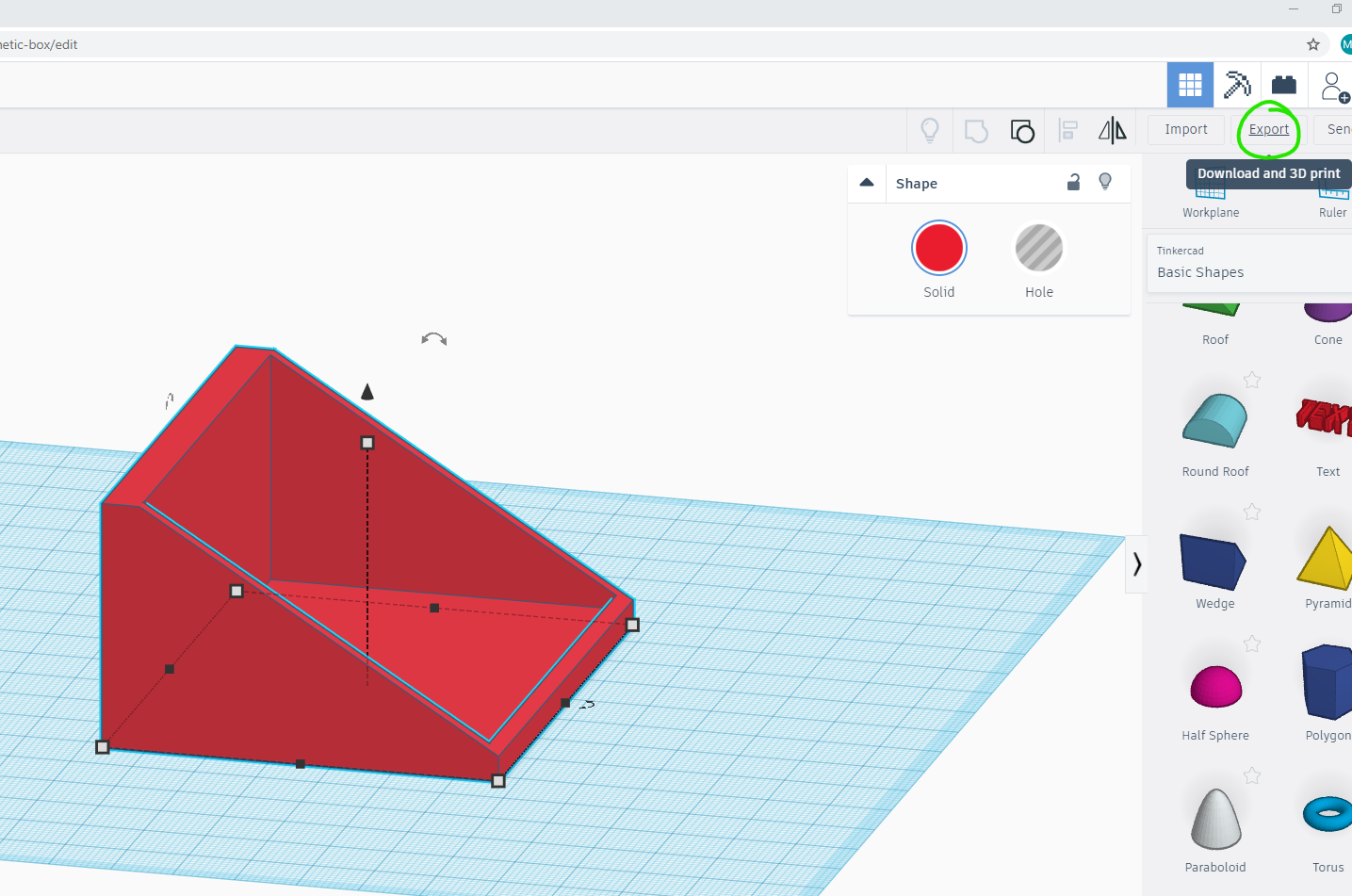Click the rotation arrow left of the shape
The height and width of the screenshot is (896, 1352).
[x=170, y=401]
